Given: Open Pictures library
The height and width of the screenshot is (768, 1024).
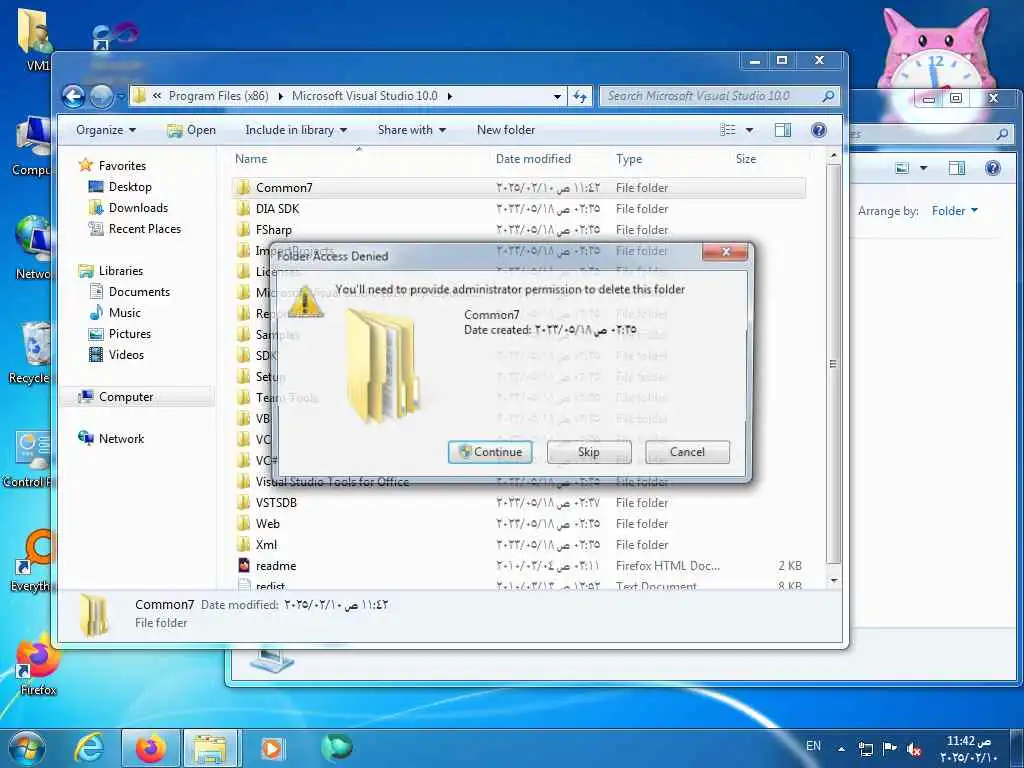Looking at the screenshot, I should tap(129, 334).
